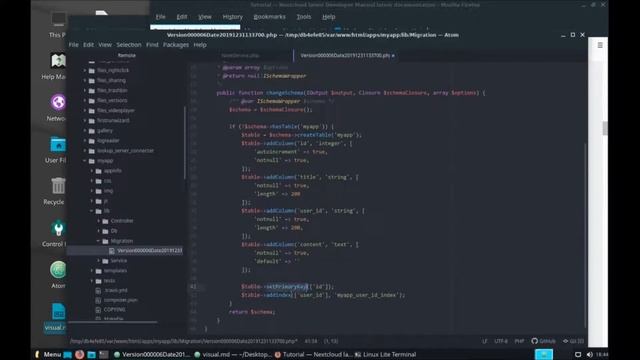
Task: Launch Firefox from the taskbar icon
Action: pyautogui.click(x=80, y=354)
